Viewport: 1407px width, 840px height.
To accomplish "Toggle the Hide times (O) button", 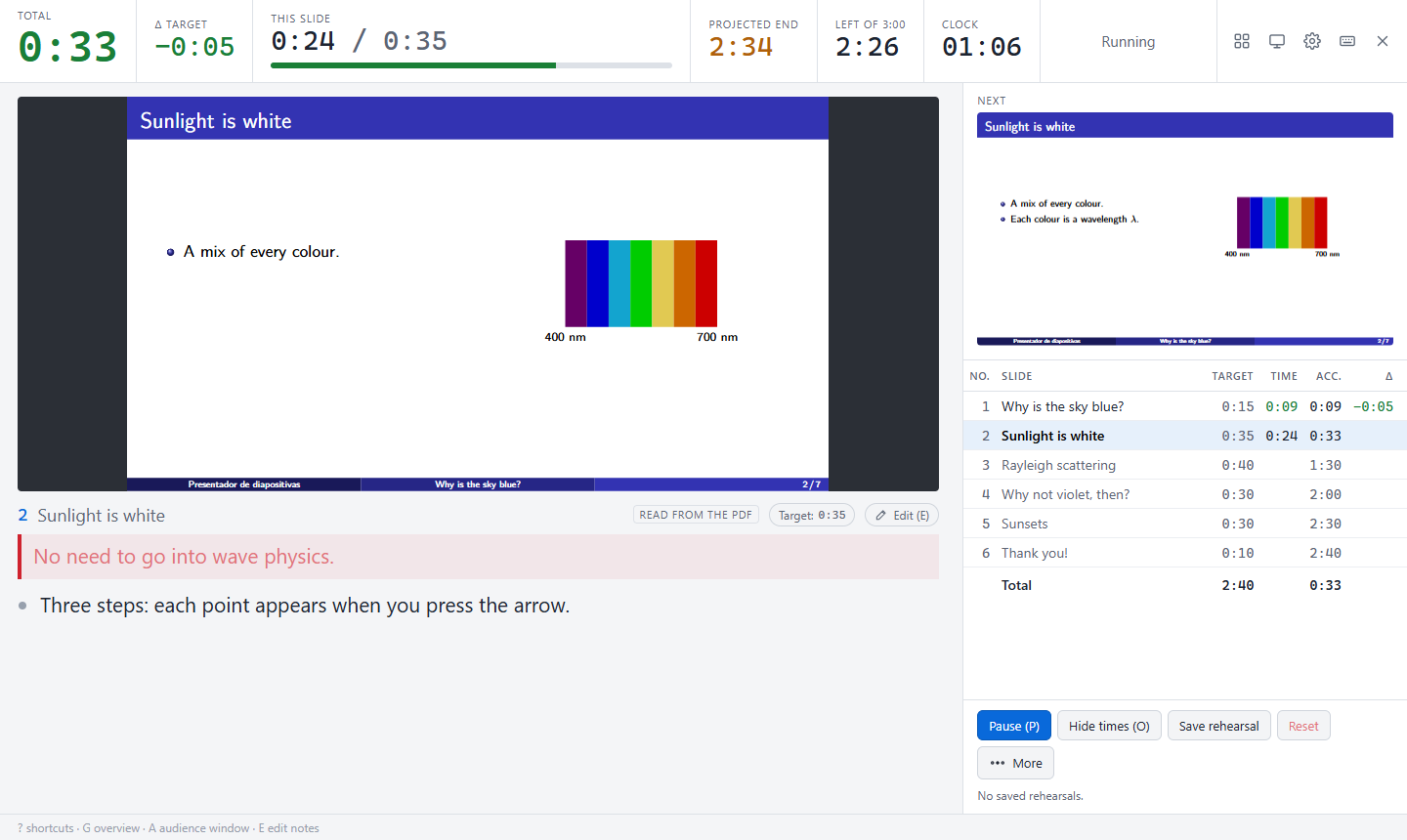I will 1109,726.
